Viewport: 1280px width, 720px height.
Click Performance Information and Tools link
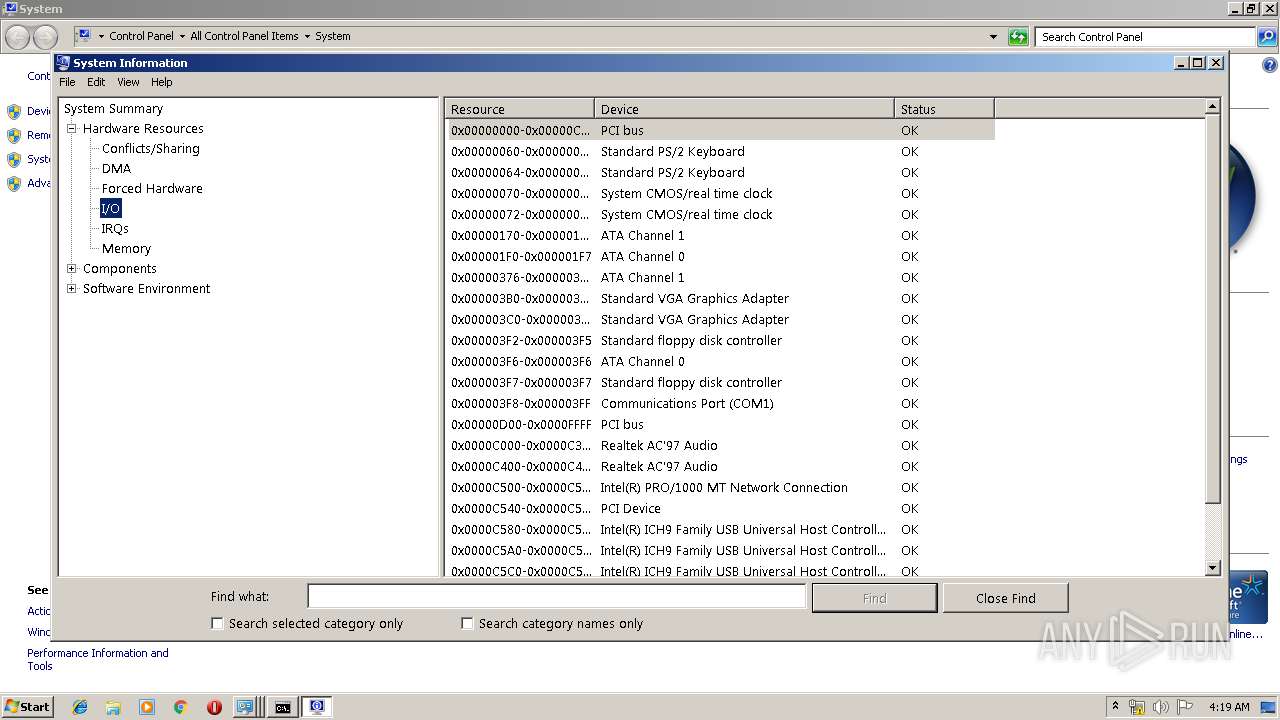[x=98, y=659]
